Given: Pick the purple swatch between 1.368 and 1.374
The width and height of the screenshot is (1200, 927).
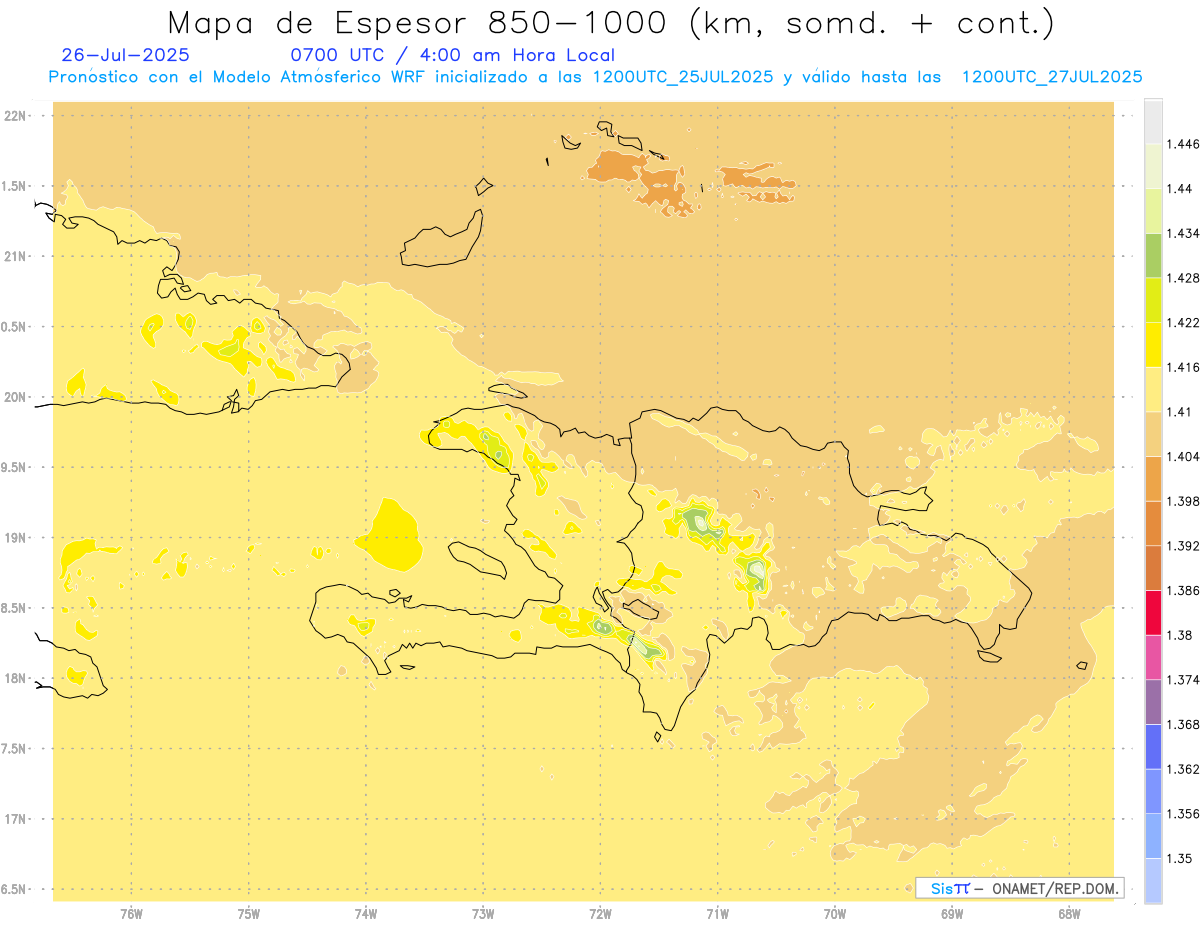Looking at the screenshot, I should click(1153, 702).
